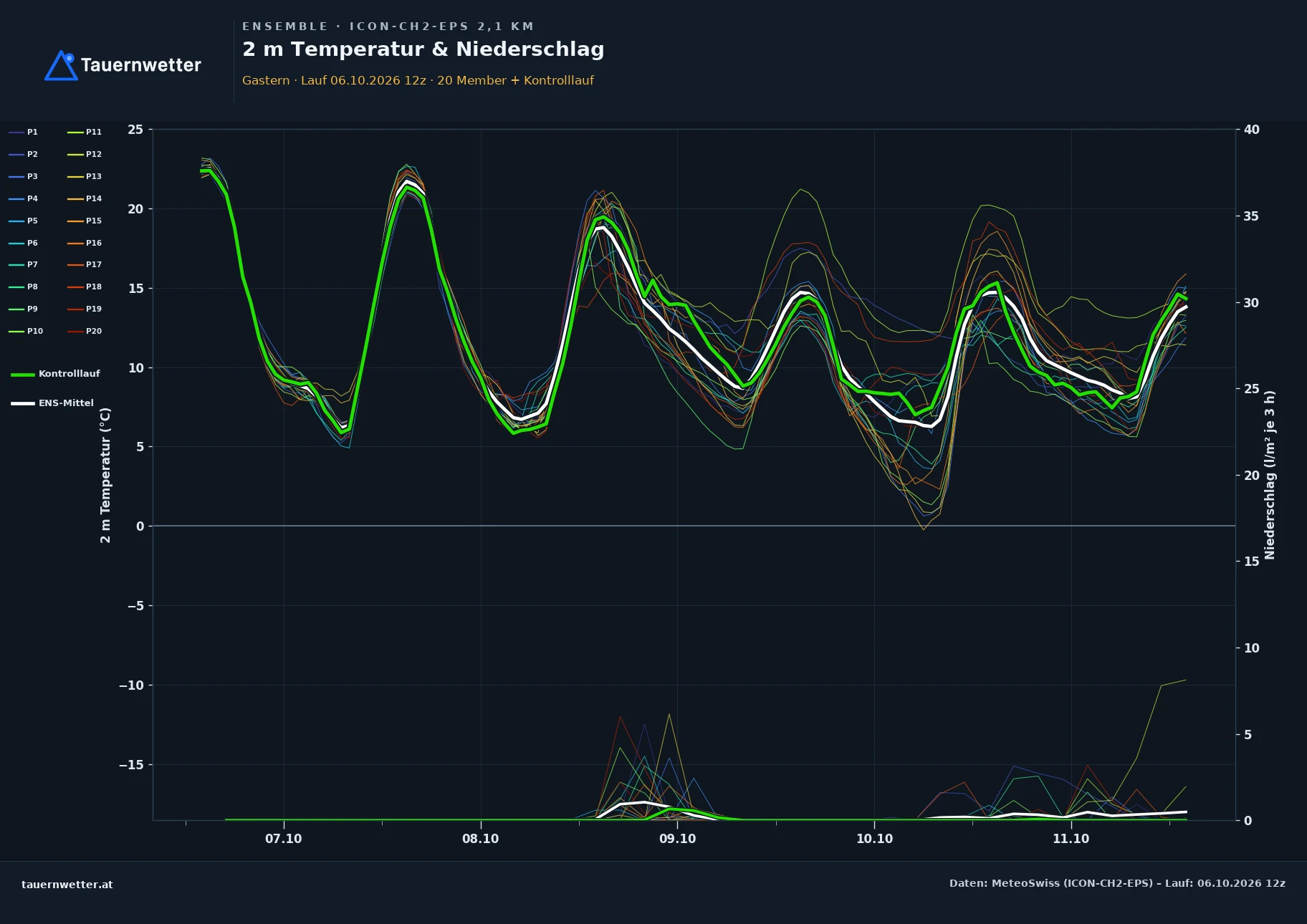Select the 11.10 date tick label
Image resolution: width=1307 pixels, height=924 pixels.
point(1071,839)
